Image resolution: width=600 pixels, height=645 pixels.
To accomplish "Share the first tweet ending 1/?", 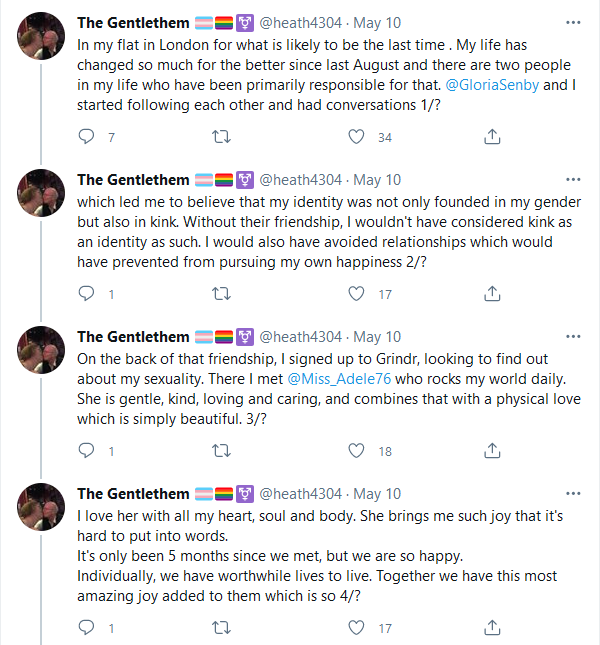I will 492,137.
